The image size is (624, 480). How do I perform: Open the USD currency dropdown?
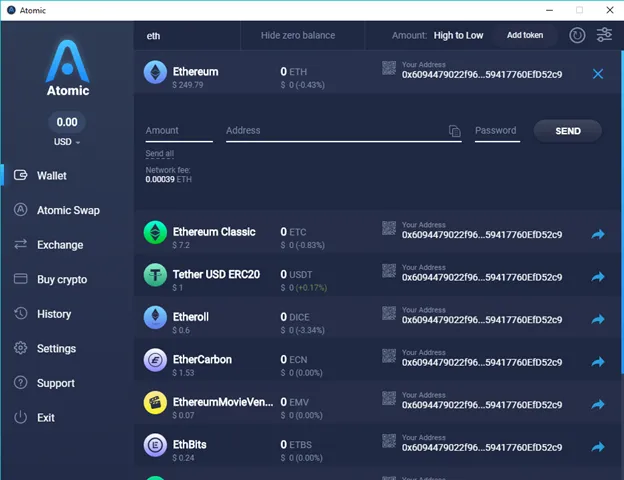67,142
